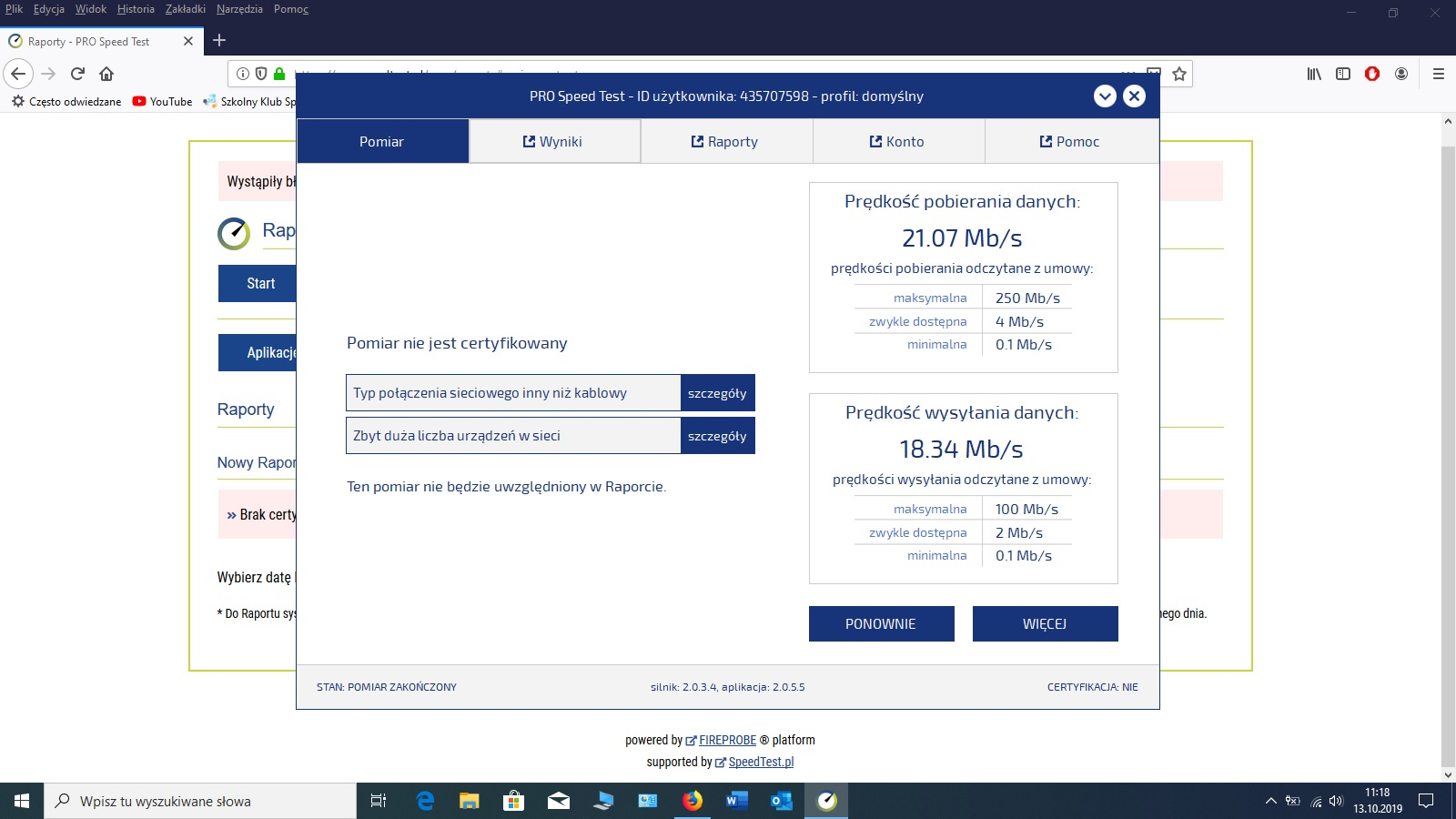Switch to Firefox in the taskbar
The image size is (1456, 819).
693,801
